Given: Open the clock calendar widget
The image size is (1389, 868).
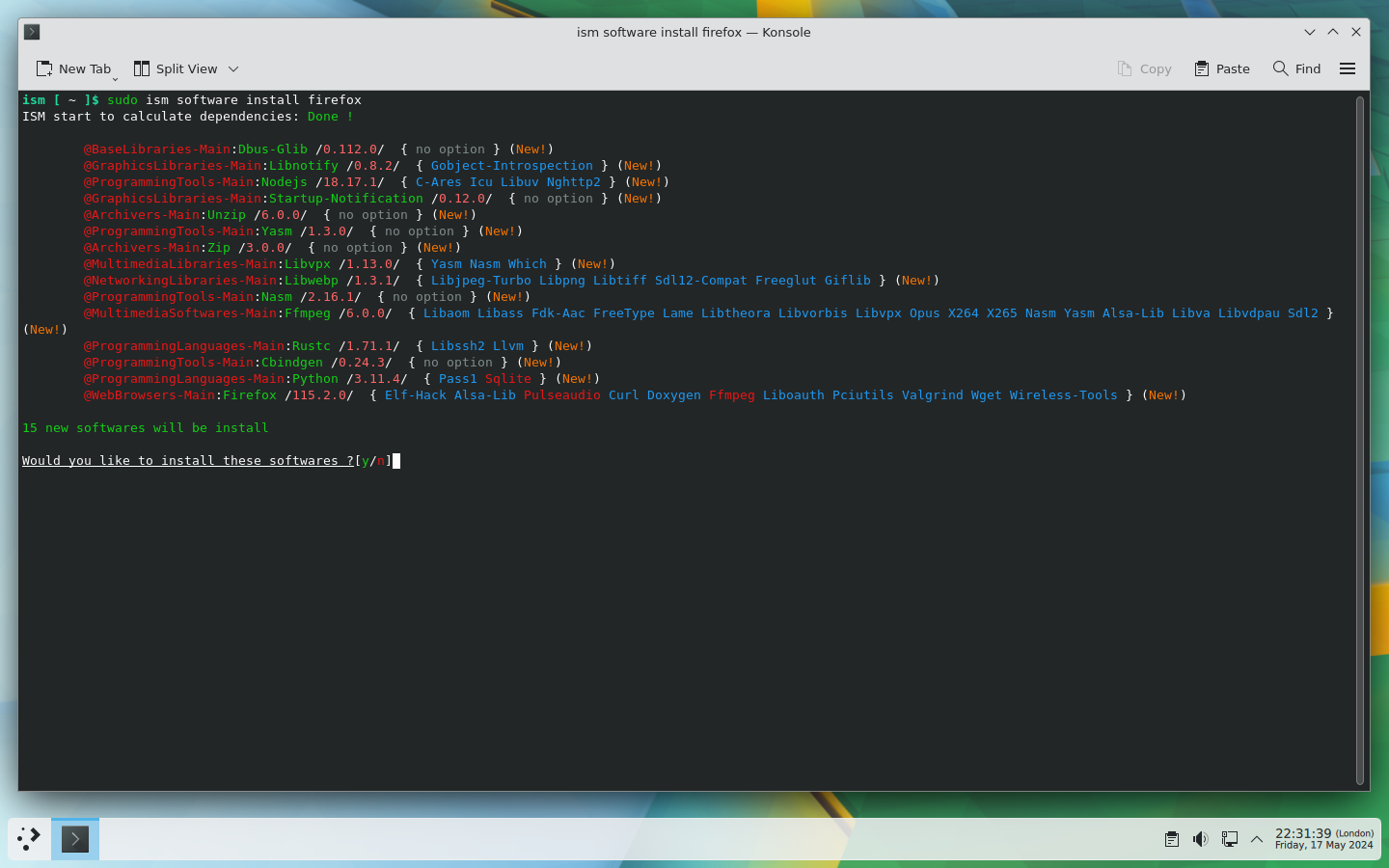Looking at the screenshot, I should (x=1324, y=839).
